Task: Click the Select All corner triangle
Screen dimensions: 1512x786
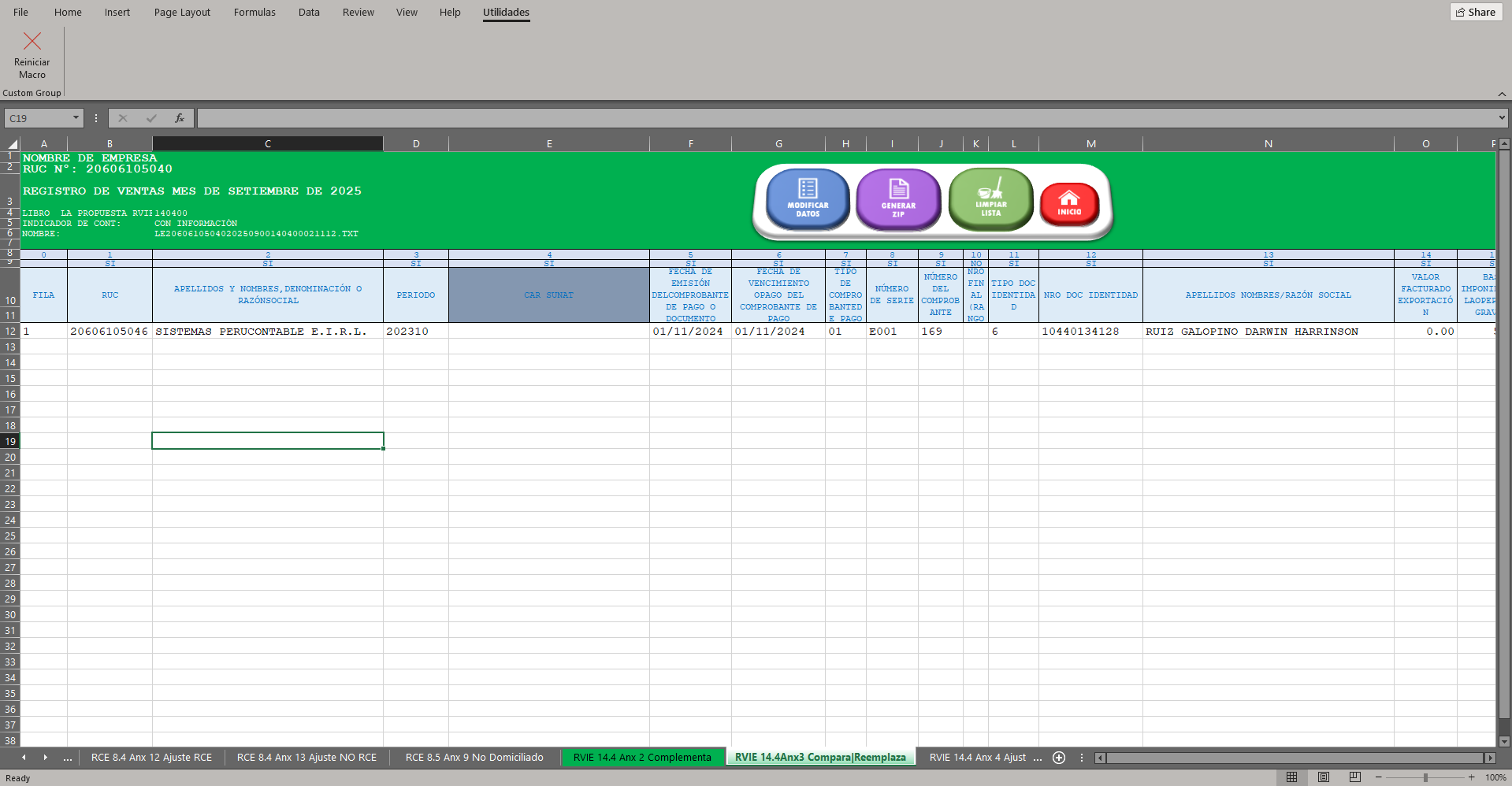Action: 12,143
